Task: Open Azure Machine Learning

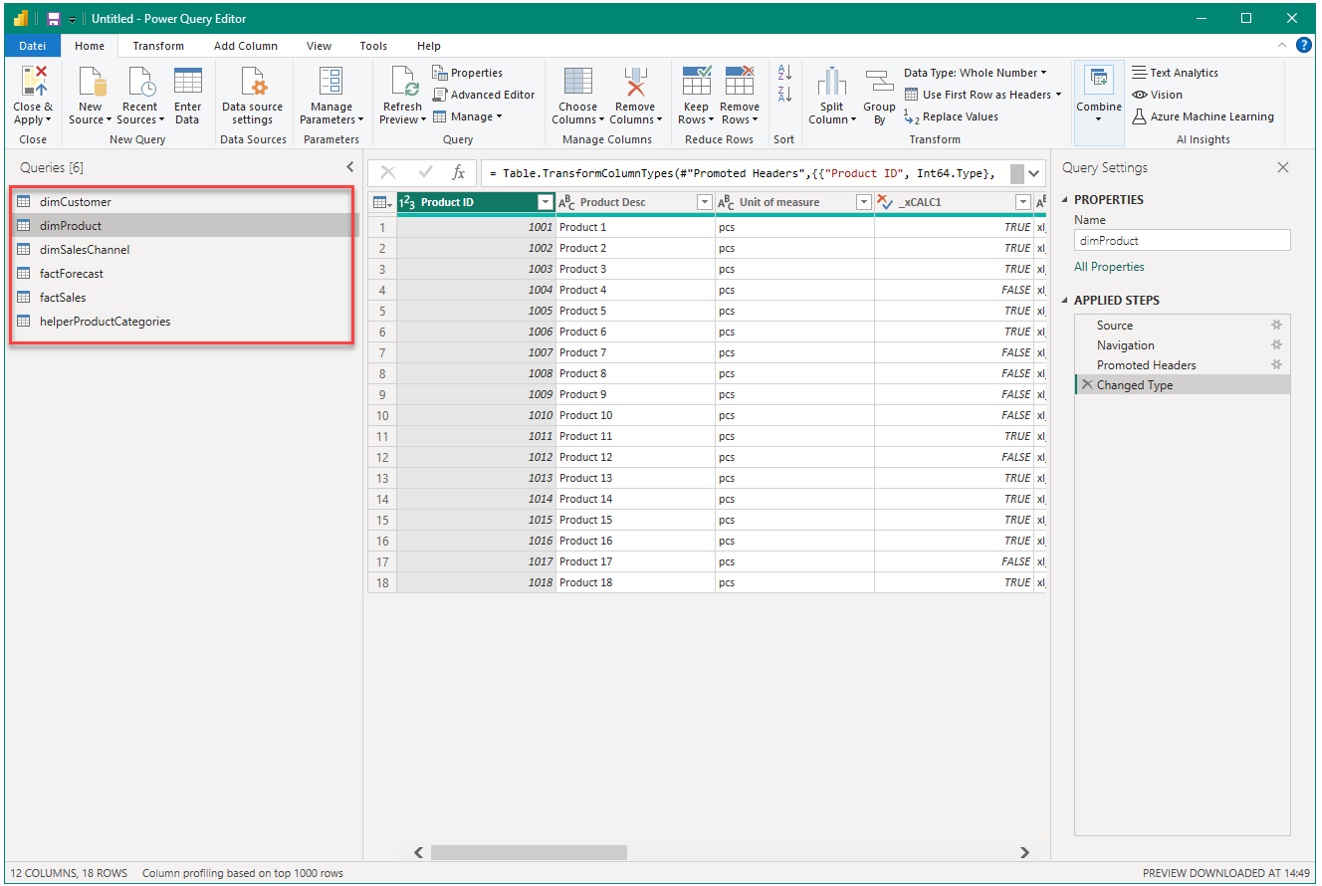Action: point(1203,117)
